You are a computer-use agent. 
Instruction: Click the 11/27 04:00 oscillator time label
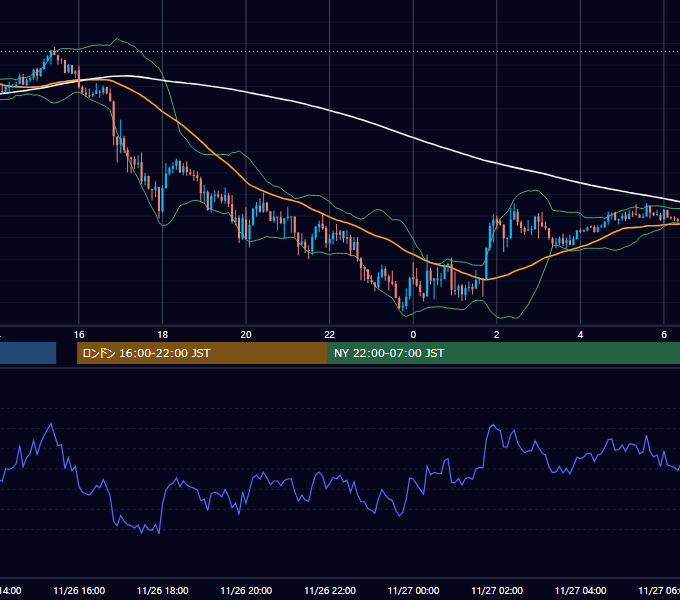(x=581, y=591)
